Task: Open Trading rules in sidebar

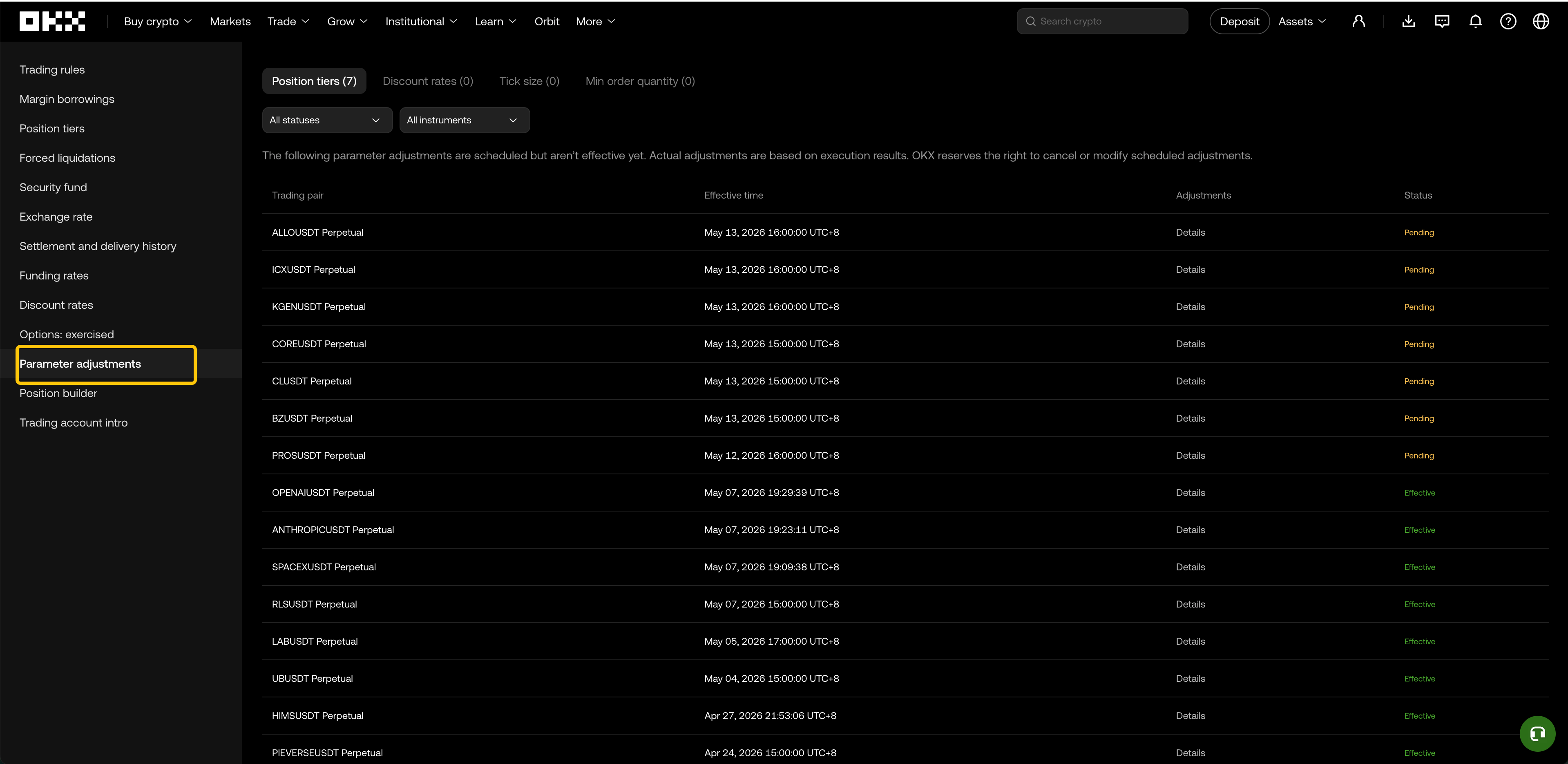Action: 52,69
